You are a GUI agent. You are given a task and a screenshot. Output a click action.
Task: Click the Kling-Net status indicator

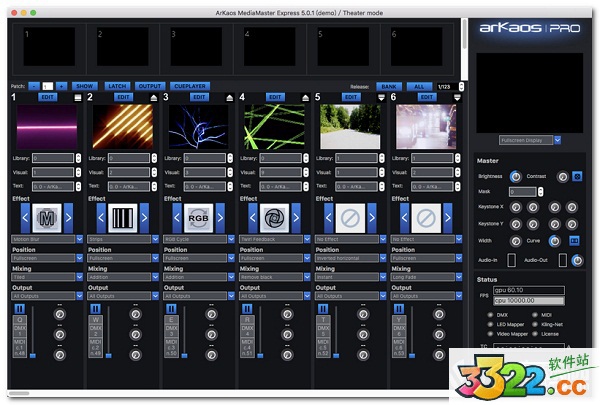535,325
